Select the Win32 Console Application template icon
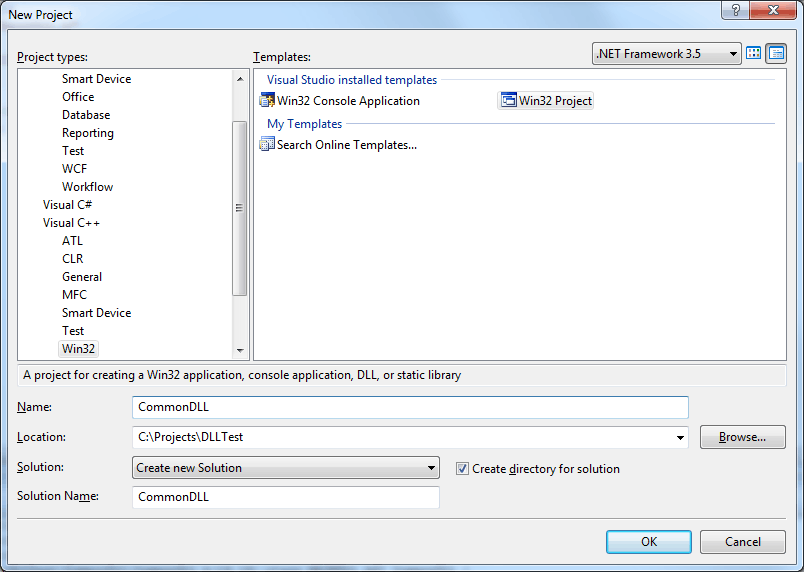Image resolution: width=804 pixels, height=572 pixels. tap(267, 100)
